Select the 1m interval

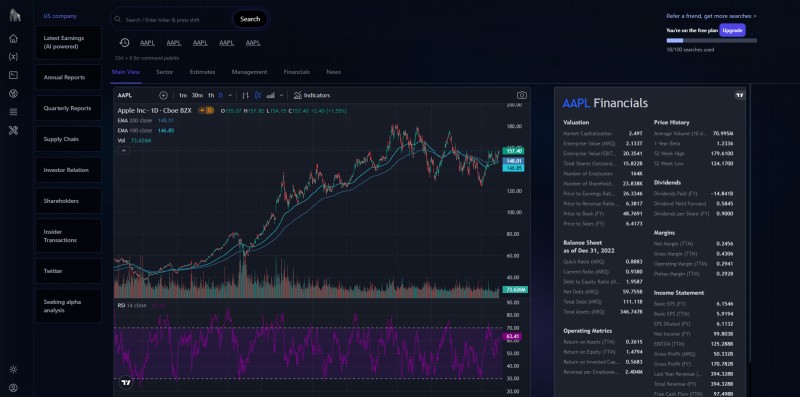tap(183, 95)
